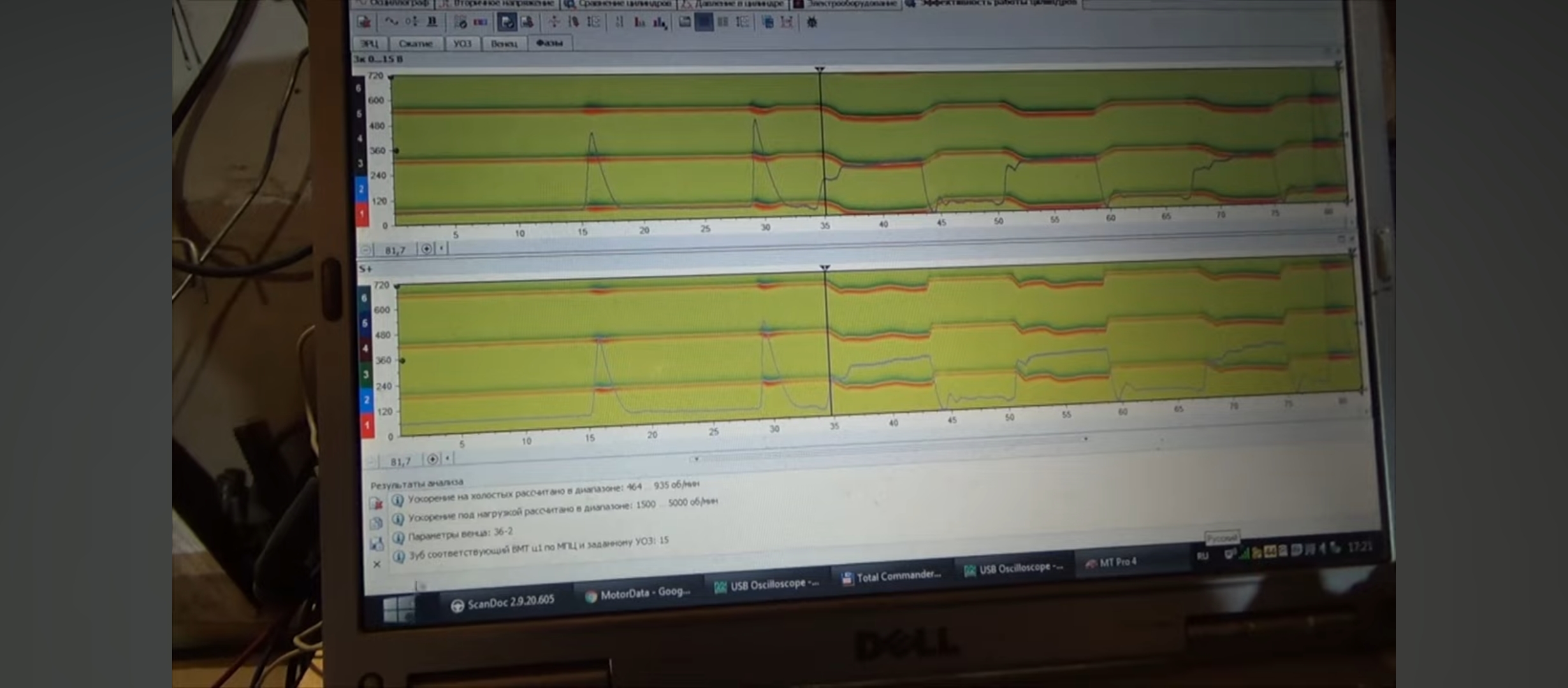Screen dimensions: 1568x688
Task: Switch to the Сжатие tab
Action: (x=415, y=43)
